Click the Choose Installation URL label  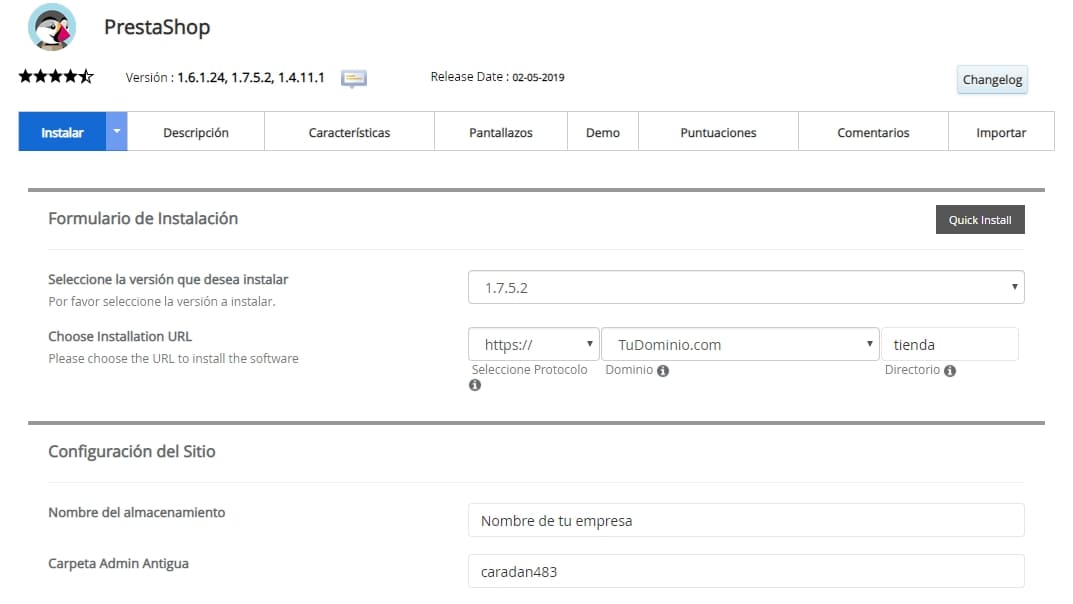tap(120, 337)
